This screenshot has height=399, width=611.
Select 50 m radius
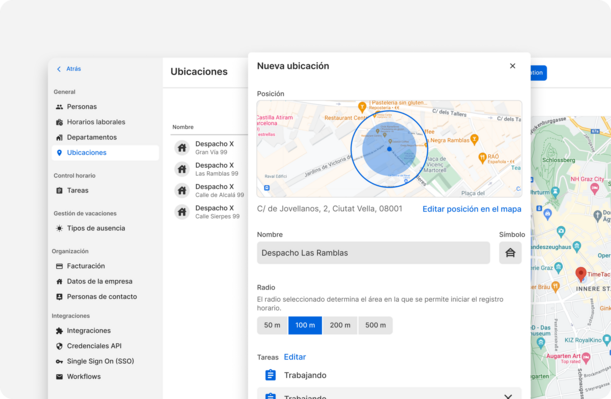(x=272, y=325)
